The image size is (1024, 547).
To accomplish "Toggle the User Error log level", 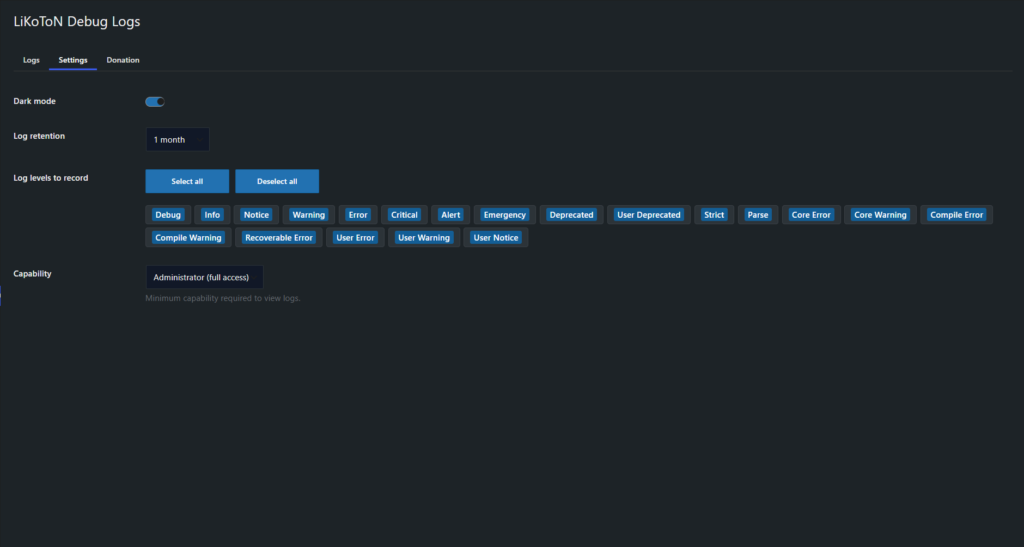I will click(355, 238).
